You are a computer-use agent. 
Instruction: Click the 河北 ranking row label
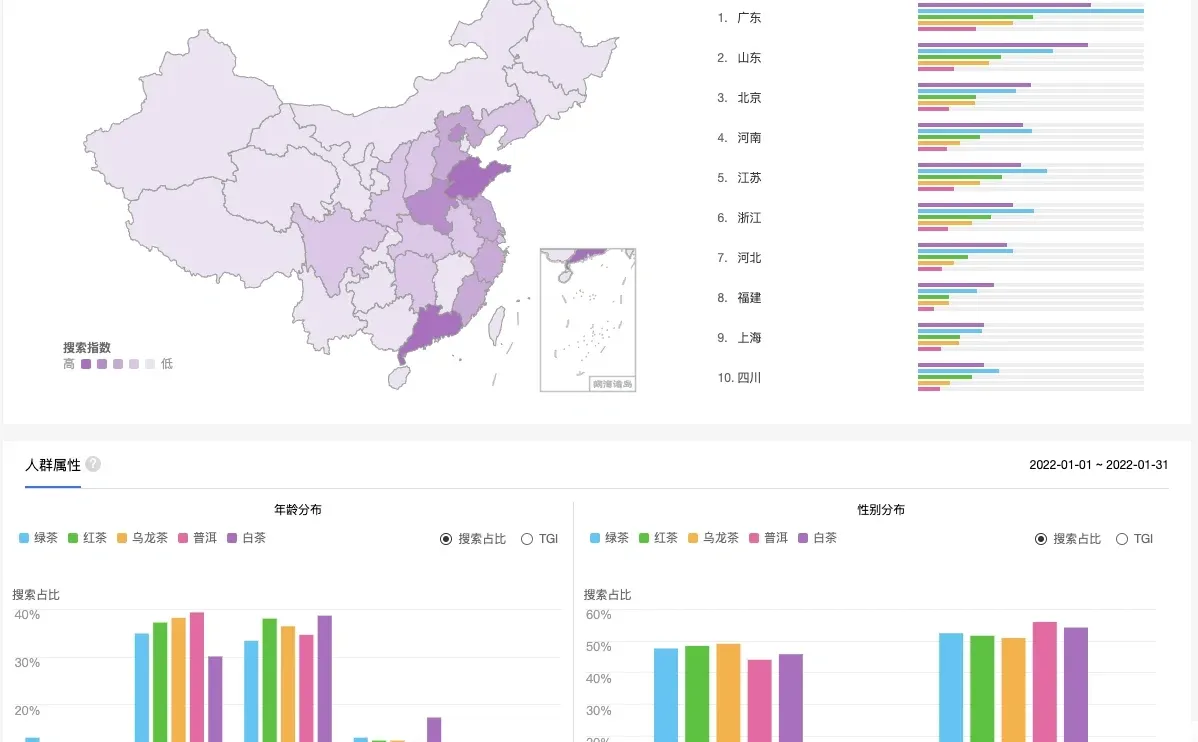(x=749, y=258)
